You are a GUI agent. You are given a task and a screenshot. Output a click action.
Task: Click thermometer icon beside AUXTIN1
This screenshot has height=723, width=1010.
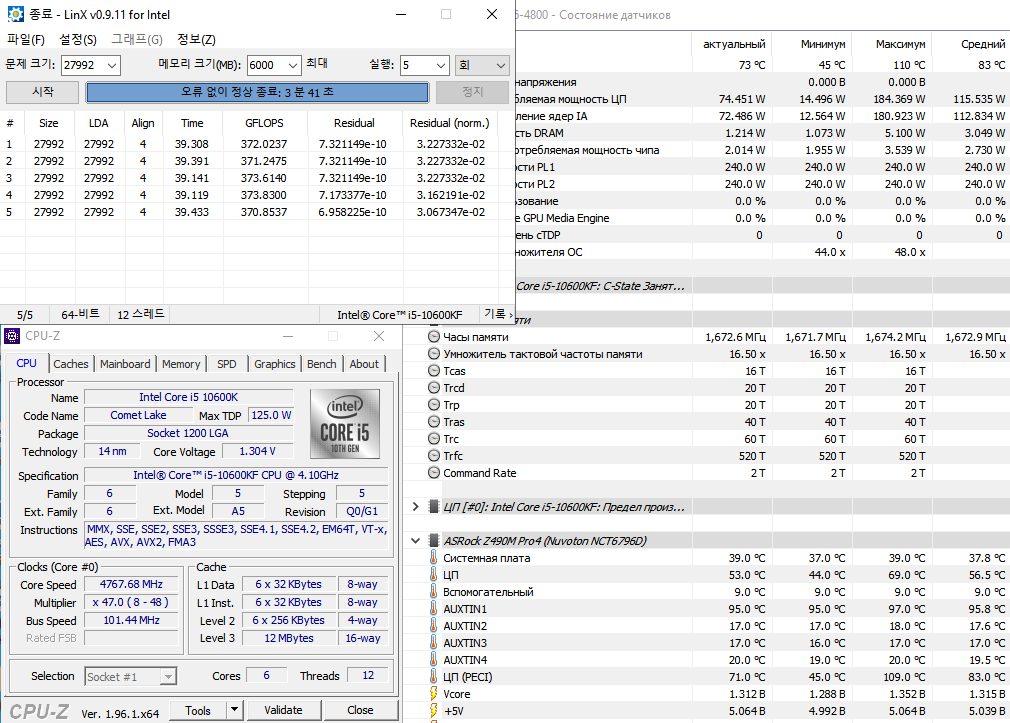coord(434,608)
